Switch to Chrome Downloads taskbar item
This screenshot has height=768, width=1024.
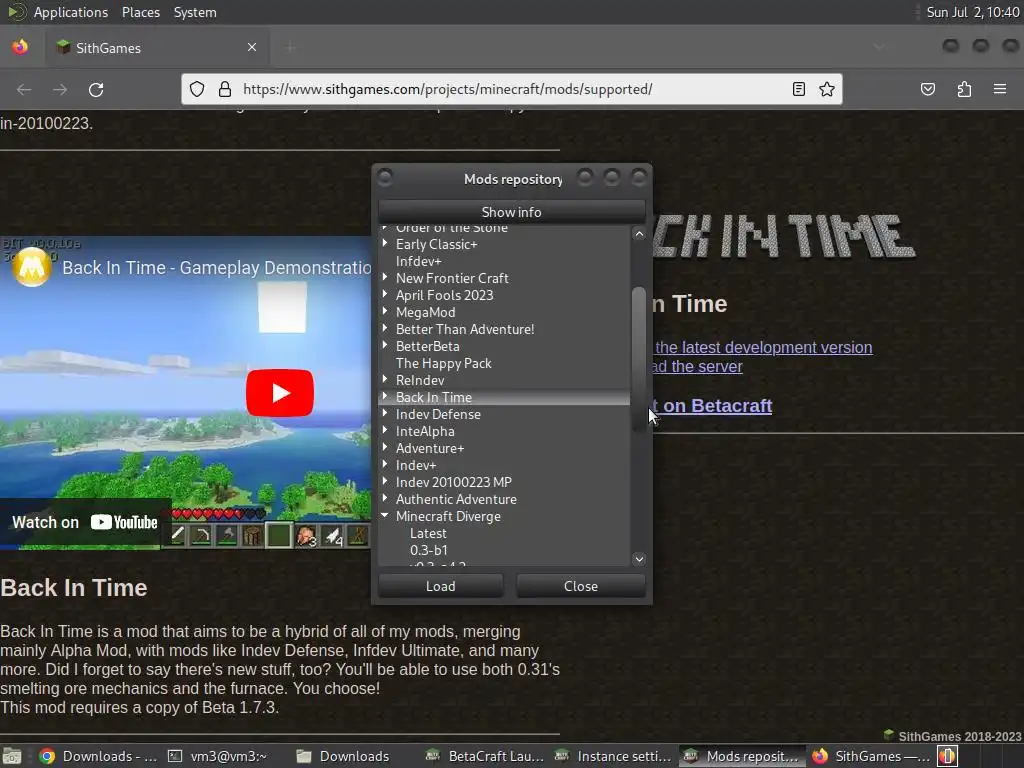click(98, 756)
